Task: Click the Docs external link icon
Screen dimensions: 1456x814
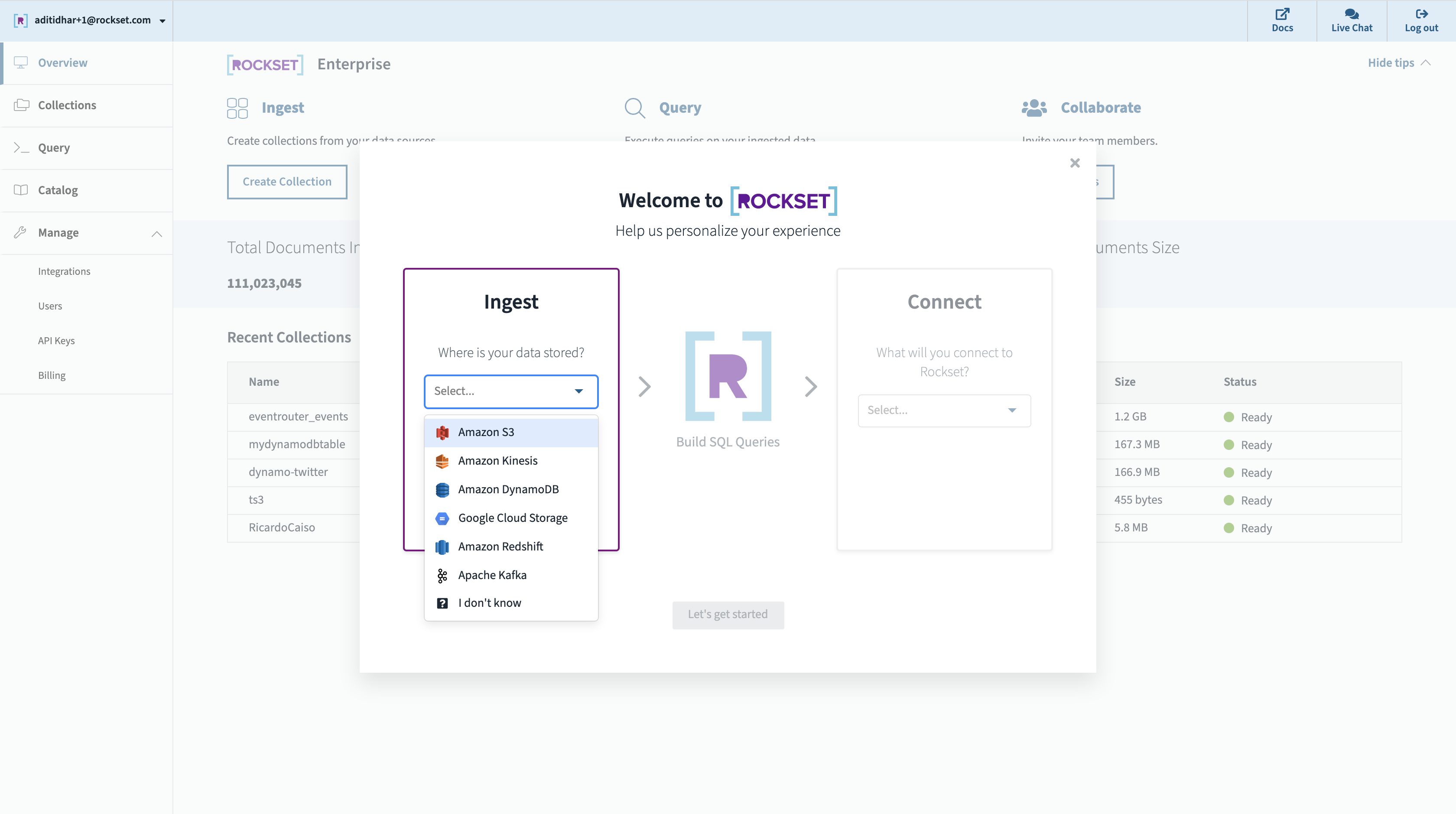Action: 1282,13
